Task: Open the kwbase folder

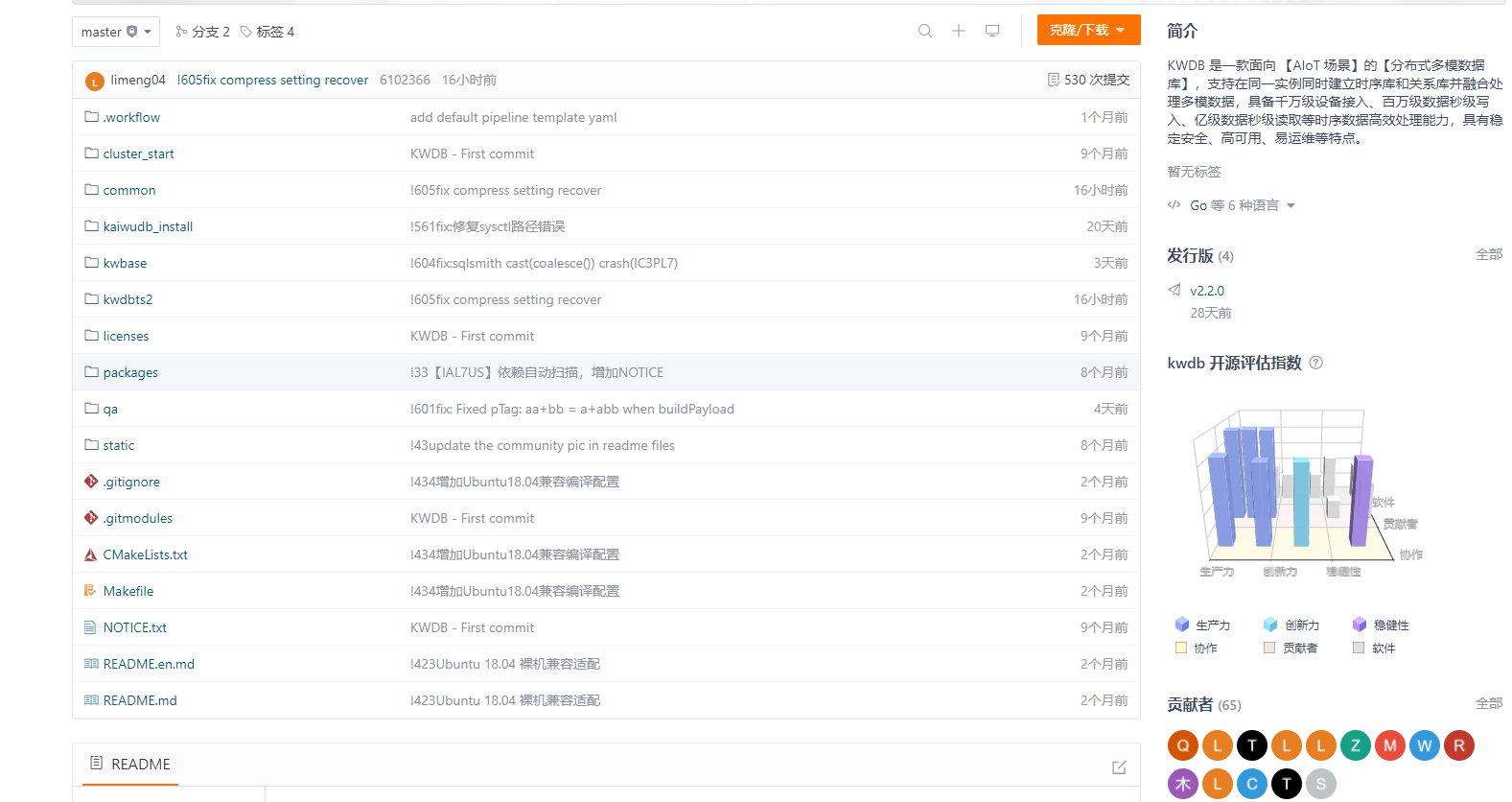Action: point(125,263)
